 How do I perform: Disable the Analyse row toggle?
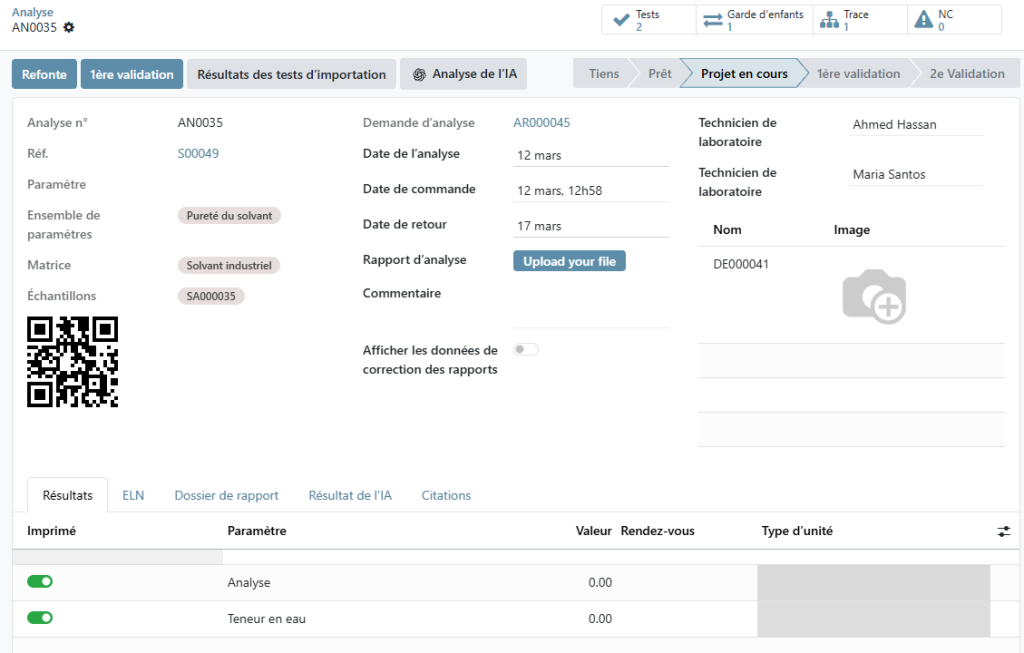pos(39,581)
